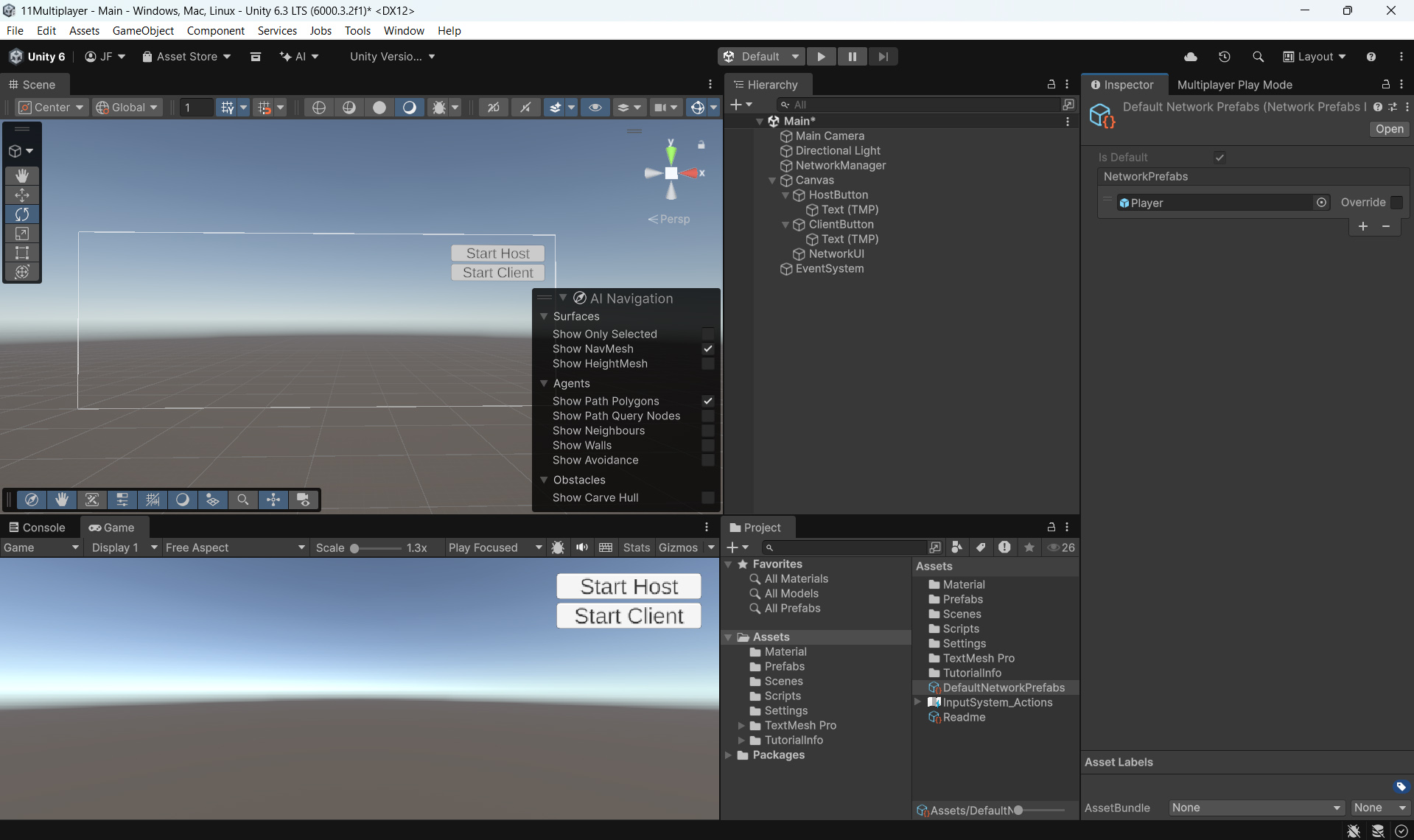Click the plus button to add network prefab
1414x840 pixels.
pyautogui.click(x=1363, y=226)
